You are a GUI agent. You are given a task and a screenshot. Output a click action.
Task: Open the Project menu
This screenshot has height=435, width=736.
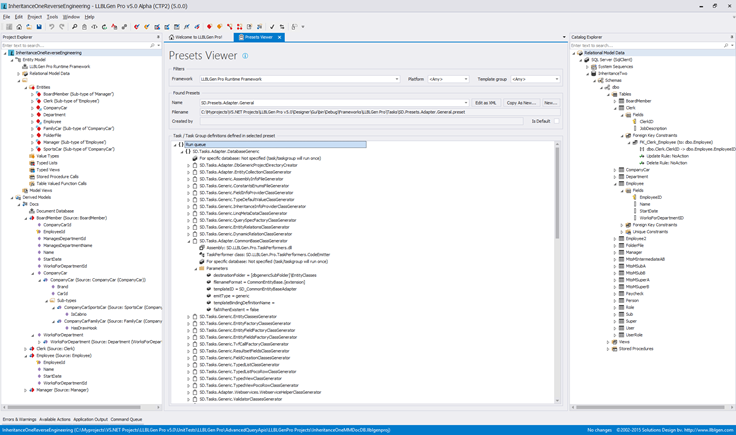(35, 17)
